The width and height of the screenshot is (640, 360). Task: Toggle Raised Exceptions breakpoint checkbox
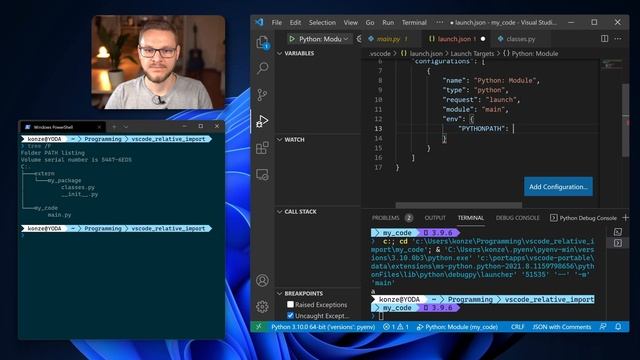(x=290, y=304)
